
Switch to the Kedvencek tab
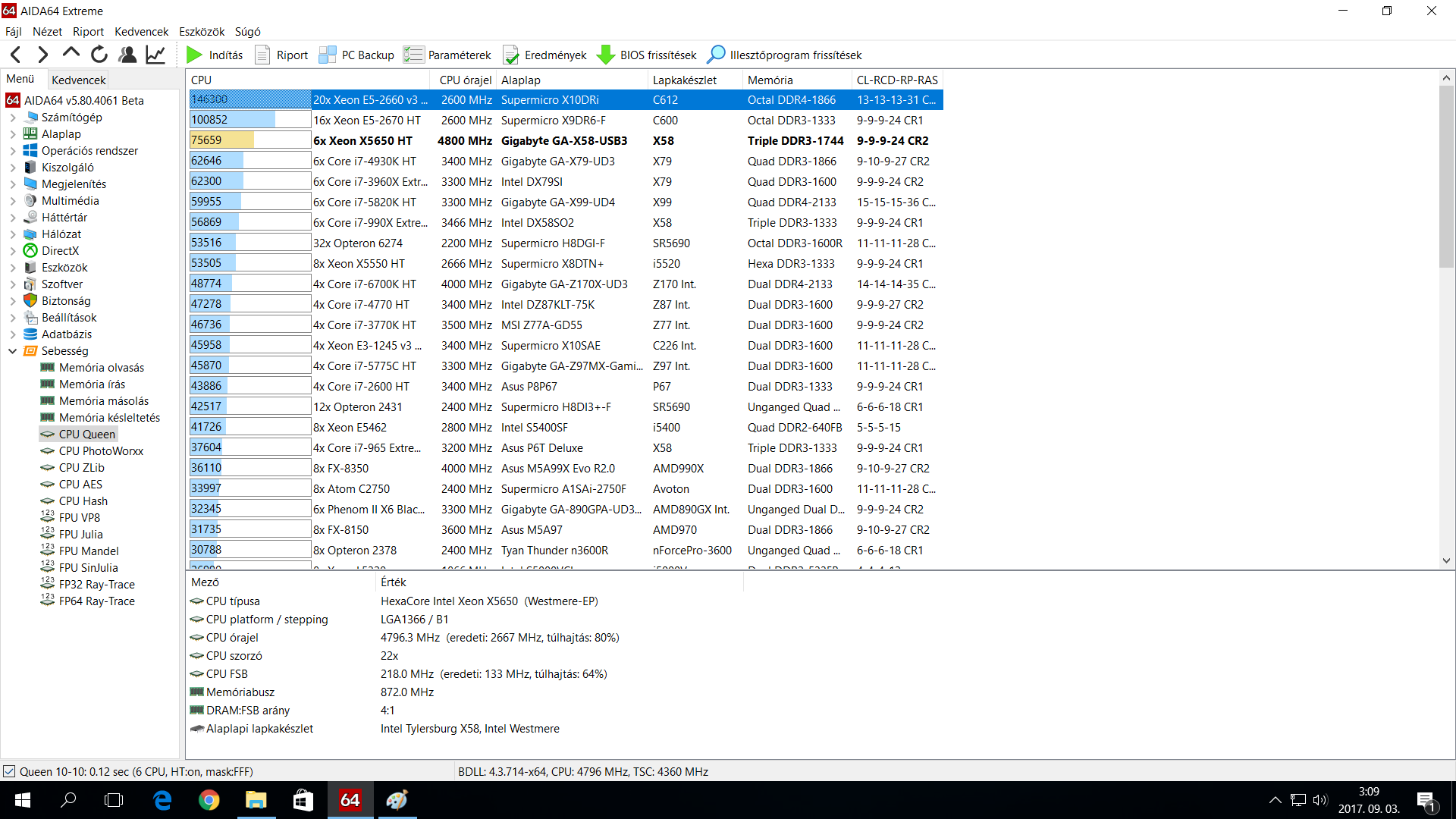pos(78,80)
